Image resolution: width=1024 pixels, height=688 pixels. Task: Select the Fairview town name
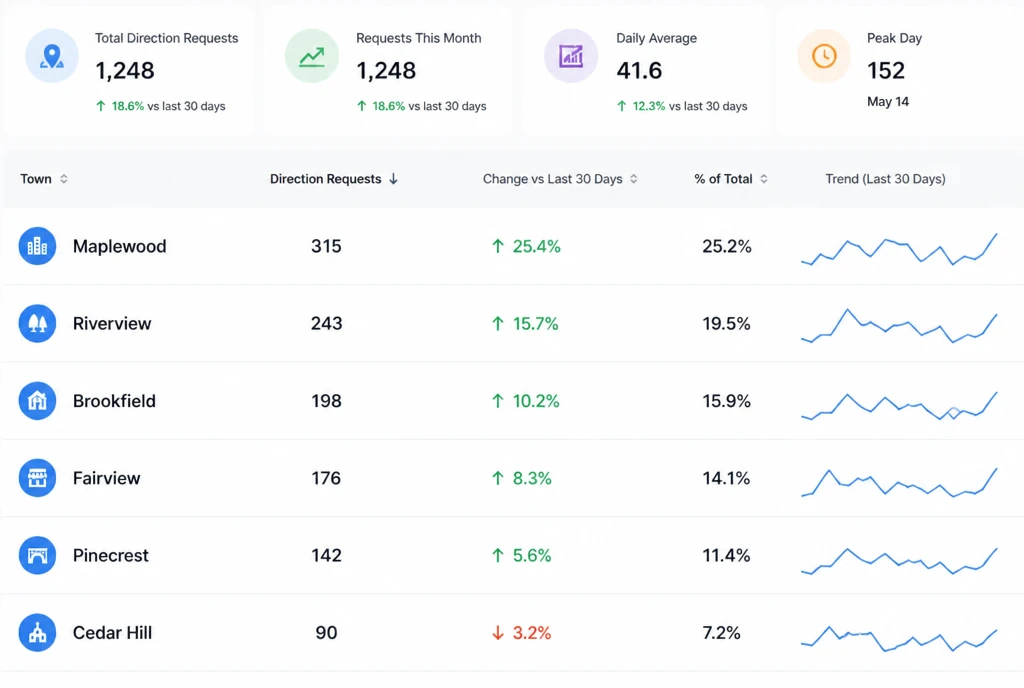coord(106,478)
